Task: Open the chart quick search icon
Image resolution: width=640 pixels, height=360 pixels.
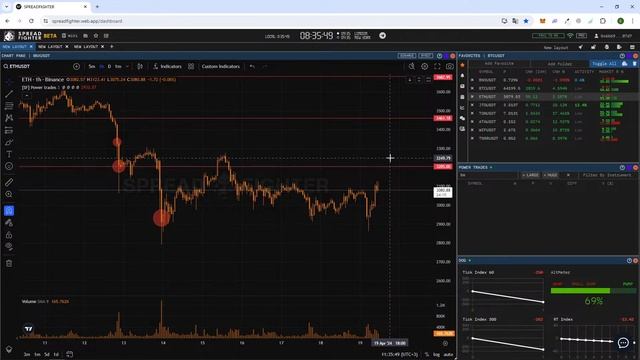Action: click(411, 66)
